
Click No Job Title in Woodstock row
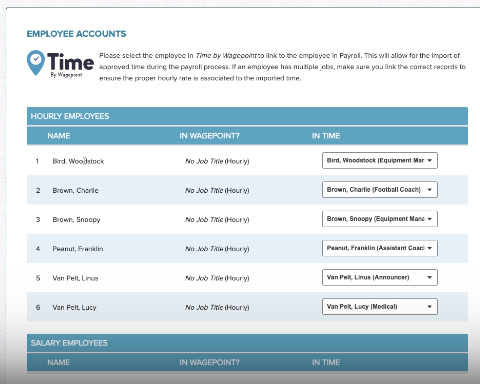pos(204,161)
